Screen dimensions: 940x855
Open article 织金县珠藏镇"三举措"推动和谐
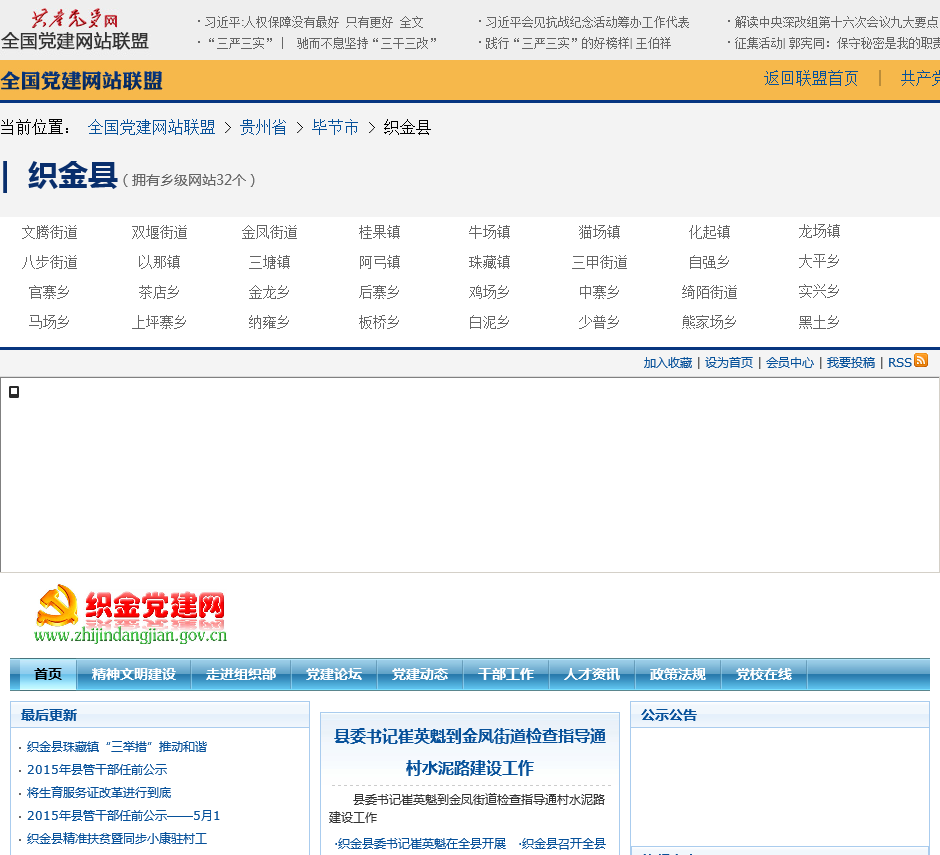point(117,746)
